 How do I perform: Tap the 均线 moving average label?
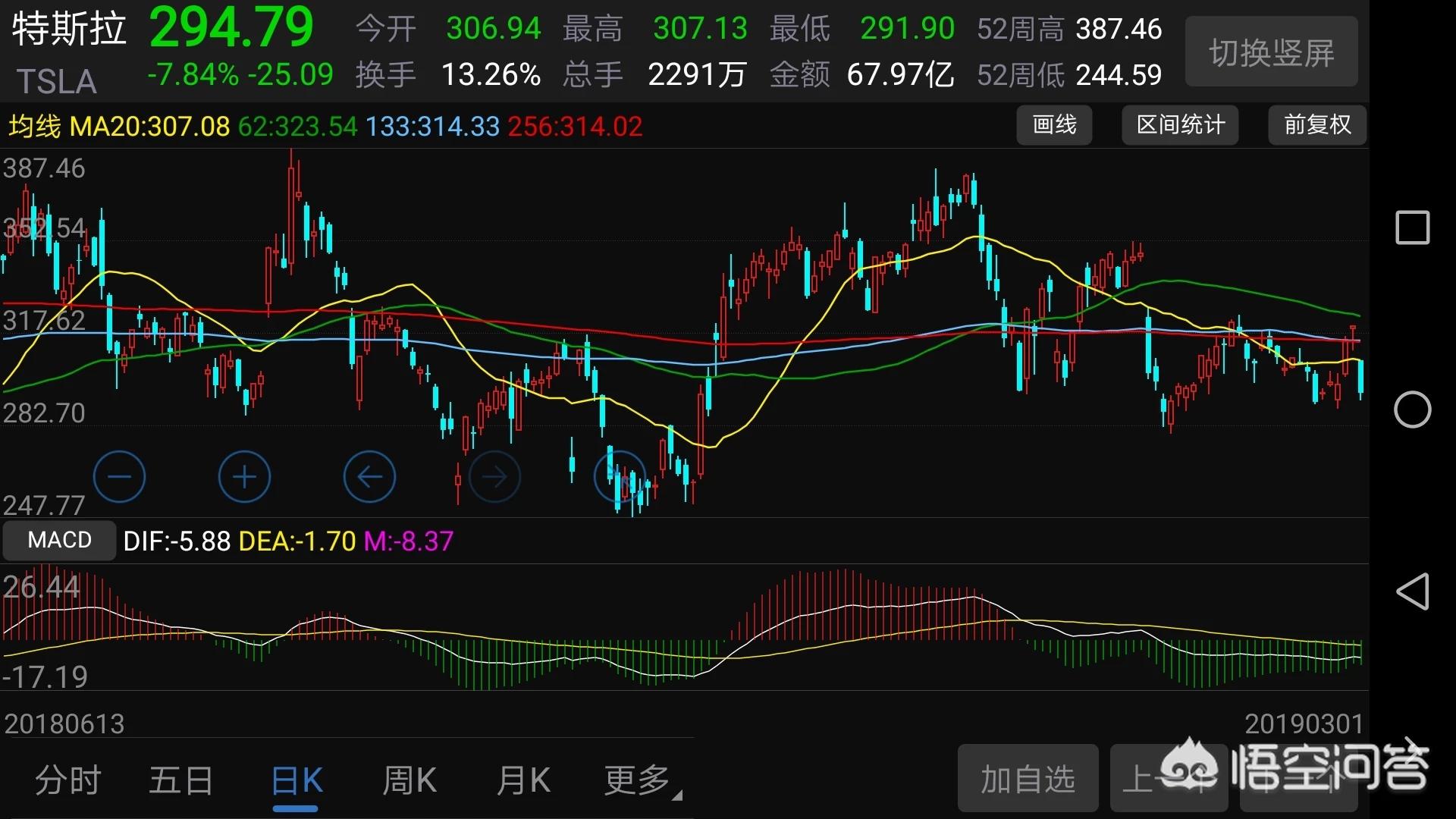[x=35, y=126]
